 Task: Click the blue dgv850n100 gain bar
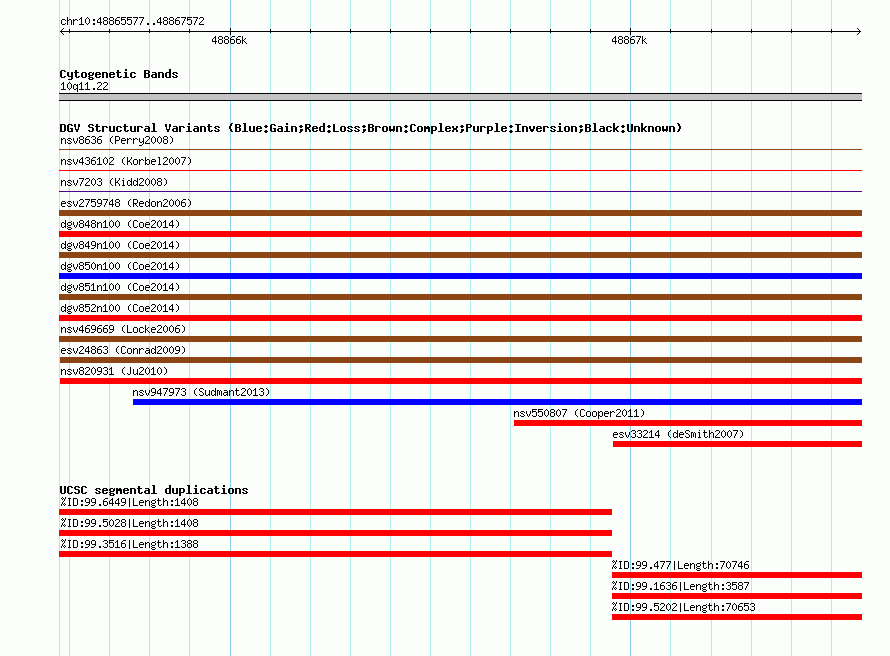(x=460, y=276)
